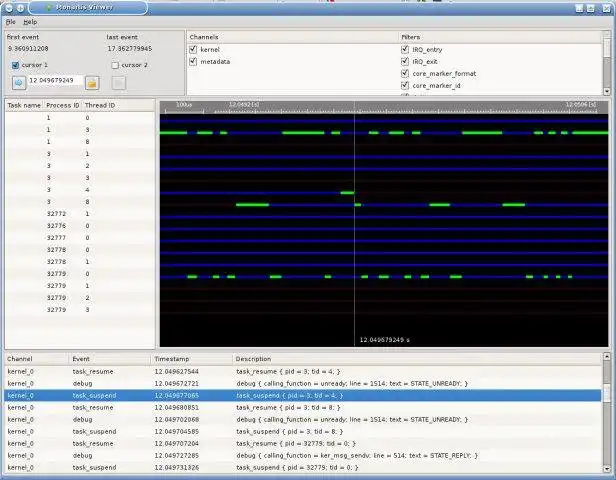The width and height of the screenshot is (616, 480).
Task: Select task row process 32777 thread 0
Action: [x=80, y=238]
